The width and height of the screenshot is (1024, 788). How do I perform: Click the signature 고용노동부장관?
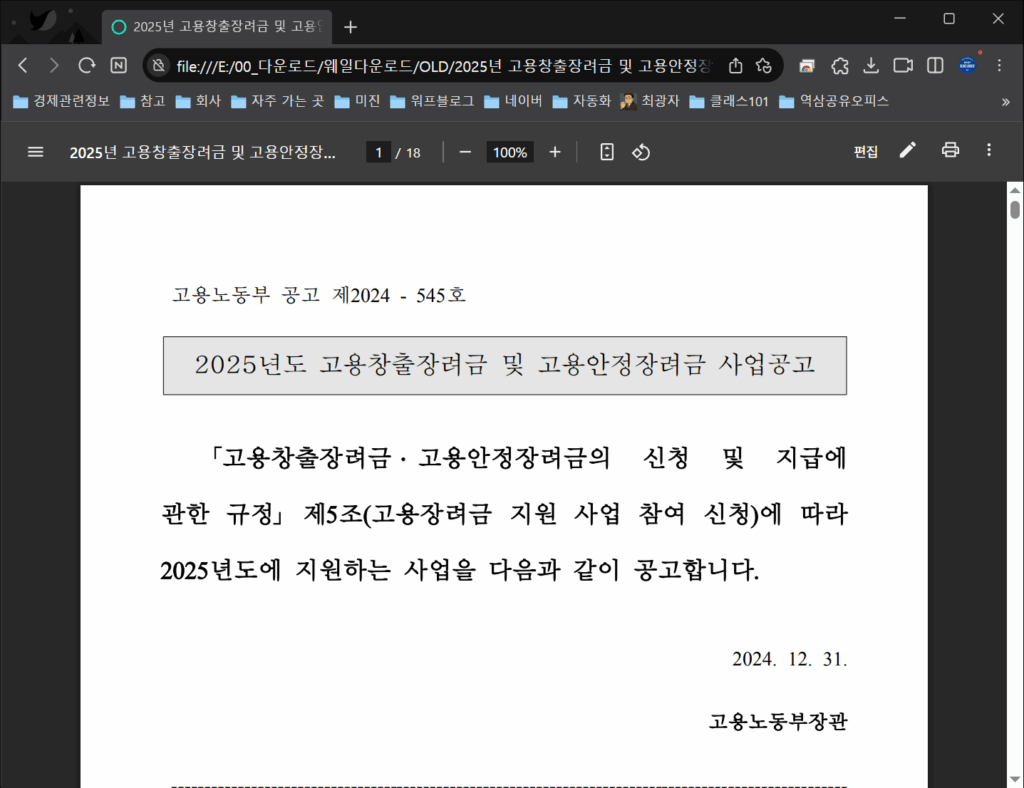[x=778, y=721]
